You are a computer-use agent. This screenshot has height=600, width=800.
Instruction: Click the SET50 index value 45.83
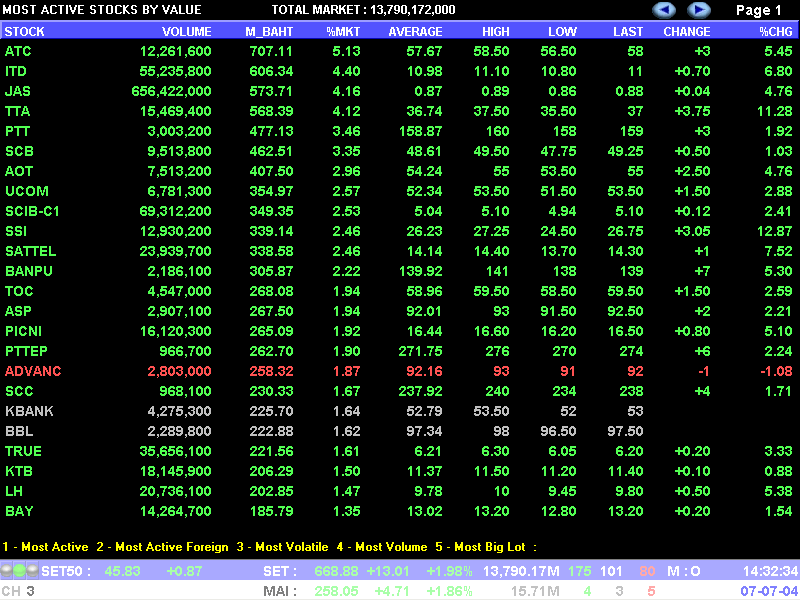[x=122, y=571]
